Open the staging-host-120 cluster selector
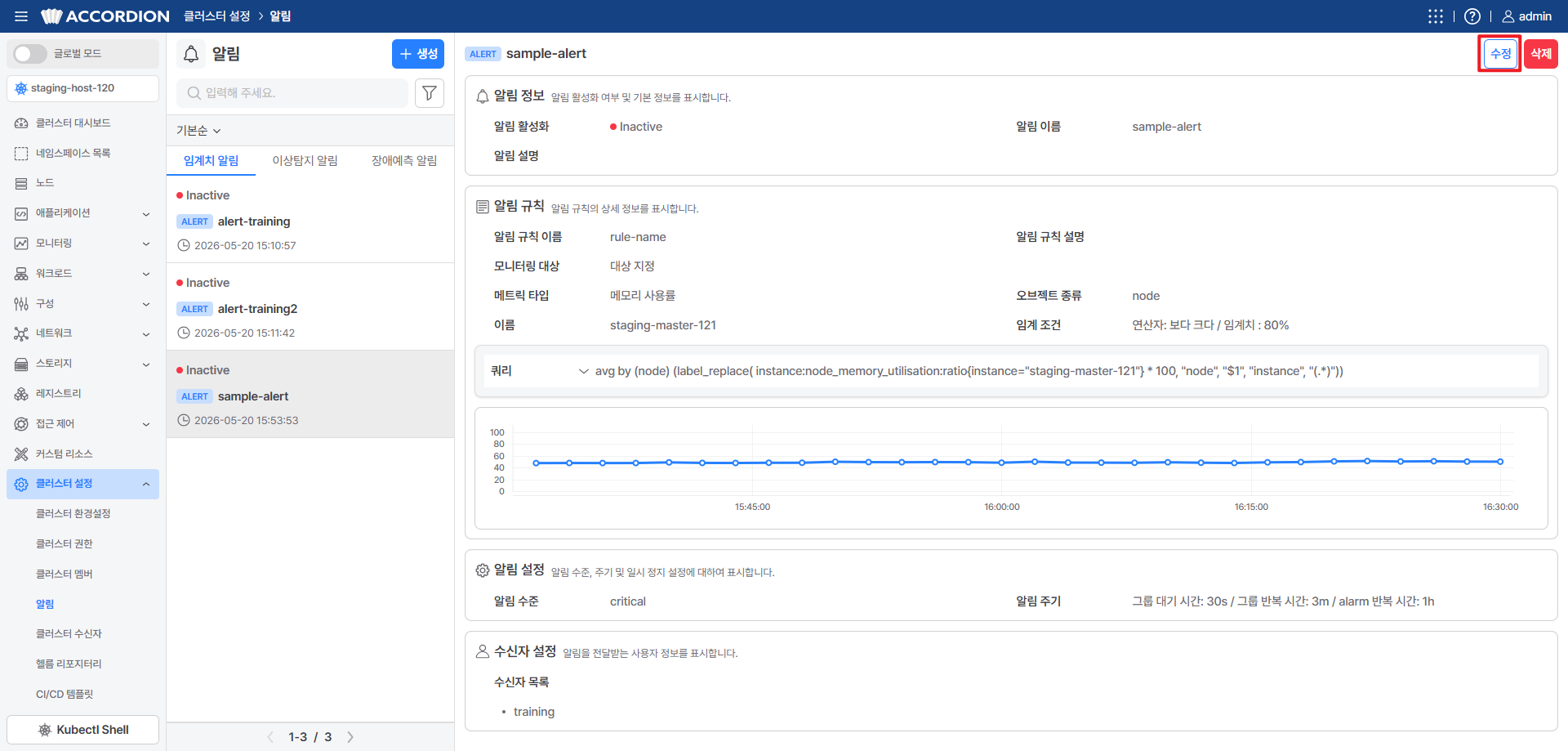The width and height of the screenshot is (1568, 751). pyautogui.click(x=82, y=88)
